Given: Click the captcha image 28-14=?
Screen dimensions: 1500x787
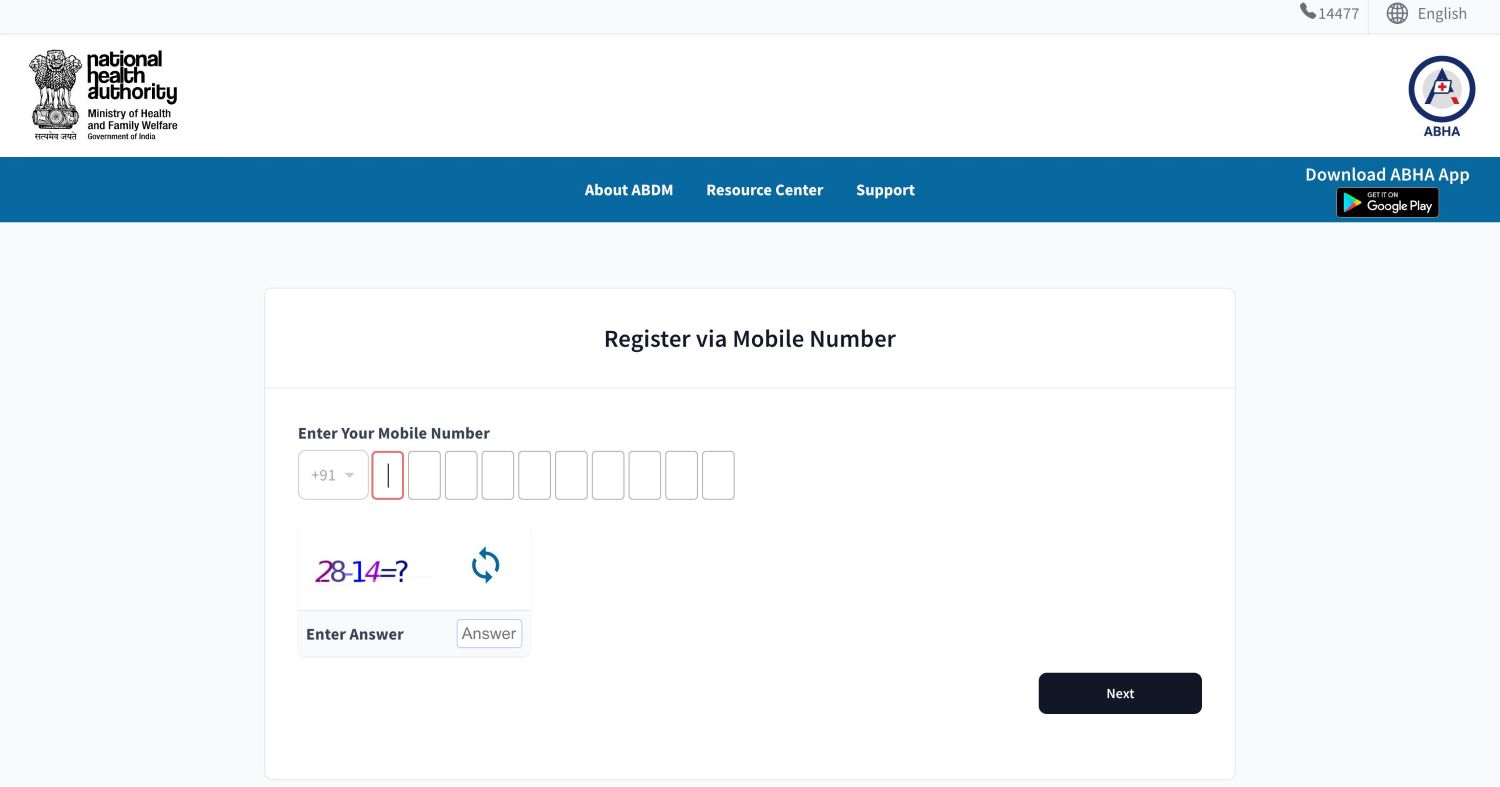Looking at the screenshot, I should [362, 572].
